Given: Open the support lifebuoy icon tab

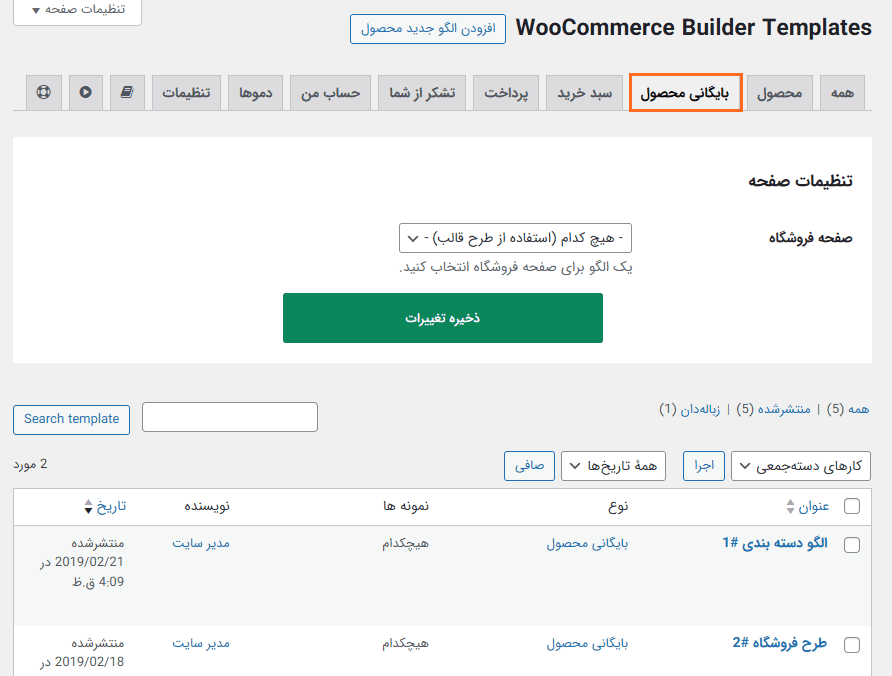Looking at the screenshot, I should click(x=44, y=92).
